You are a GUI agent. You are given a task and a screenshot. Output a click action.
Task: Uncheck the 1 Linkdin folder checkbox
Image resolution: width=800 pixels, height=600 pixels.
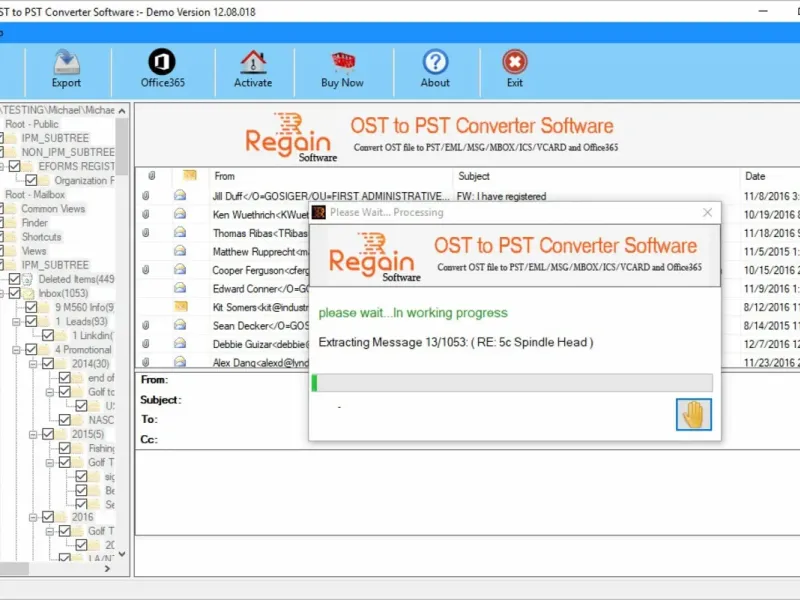(x=48, y=335)
